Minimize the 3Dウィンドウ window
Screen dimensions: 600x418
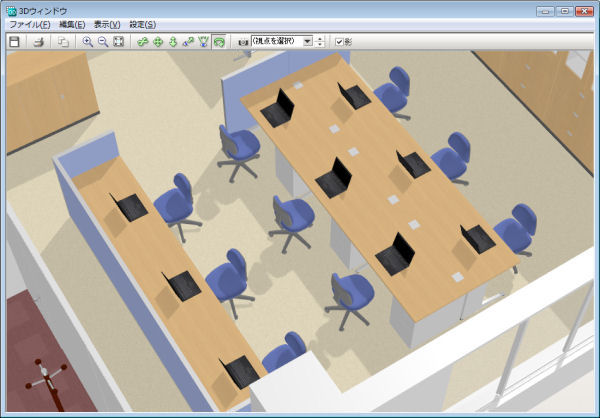[545, 11]
